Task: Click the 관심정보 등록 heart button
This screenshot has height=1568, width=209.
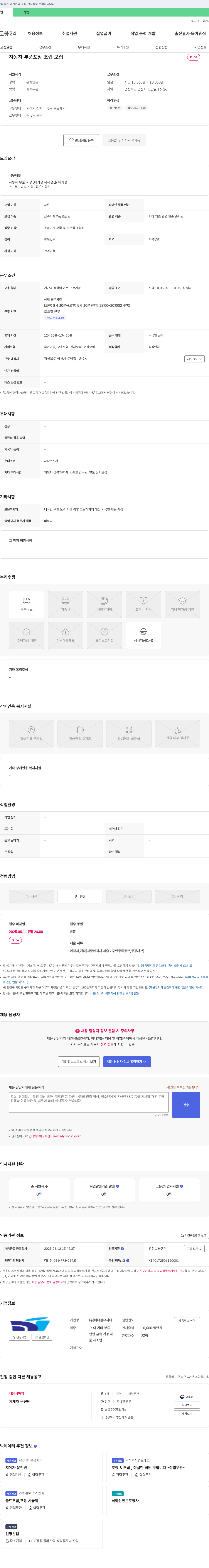Action: (x=81, y=140)
